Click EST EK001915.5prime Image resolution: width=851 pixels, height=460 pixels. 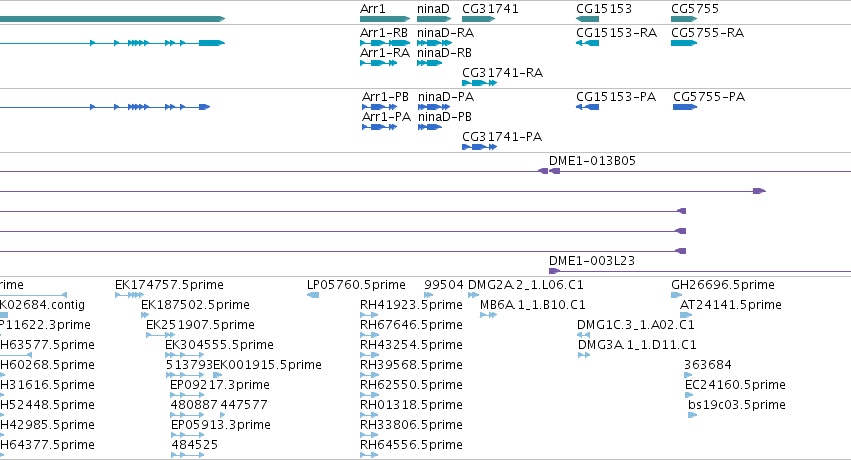(268, 365)
